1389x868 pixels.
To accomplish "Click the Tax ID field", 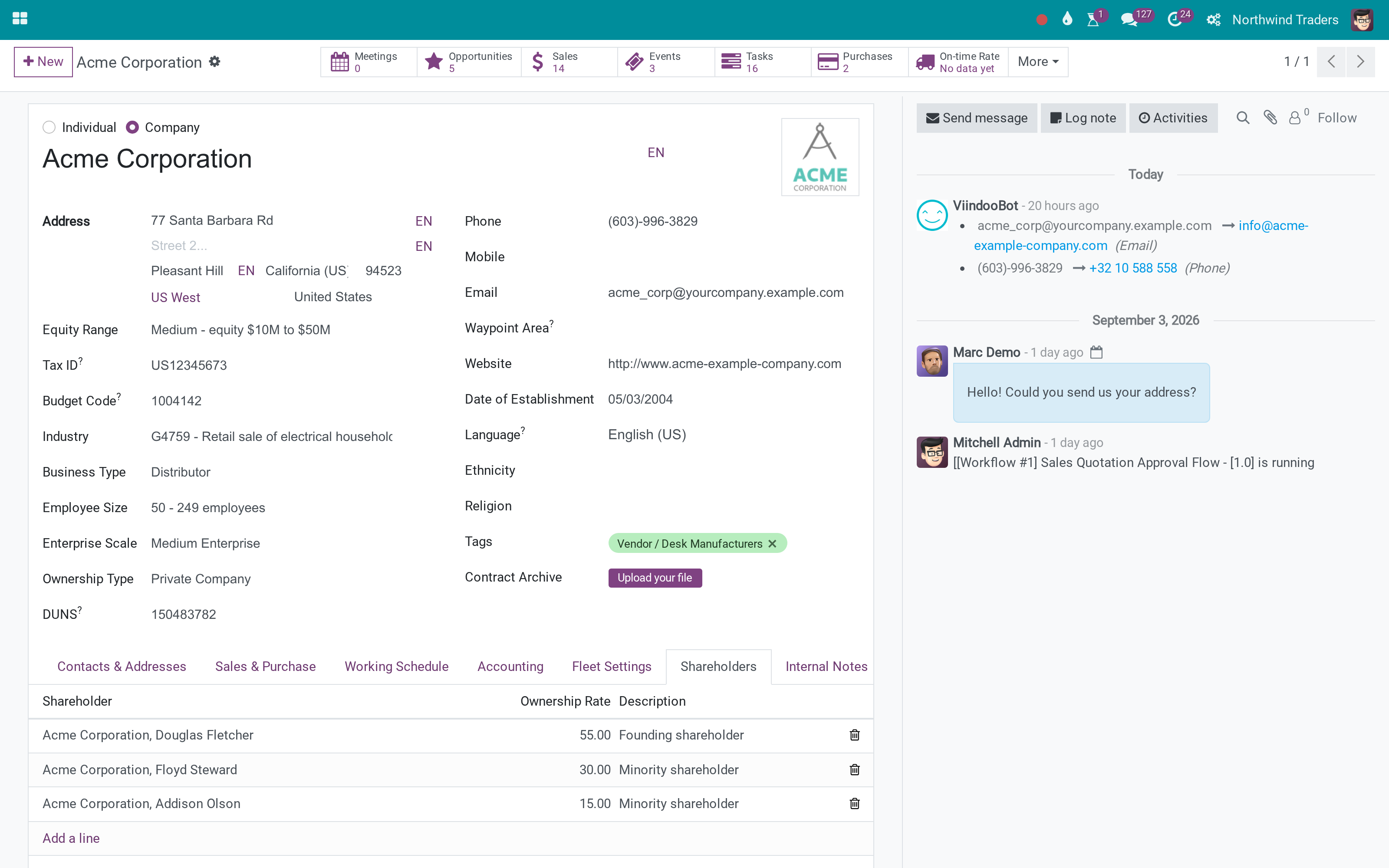I will pos(272,366).
